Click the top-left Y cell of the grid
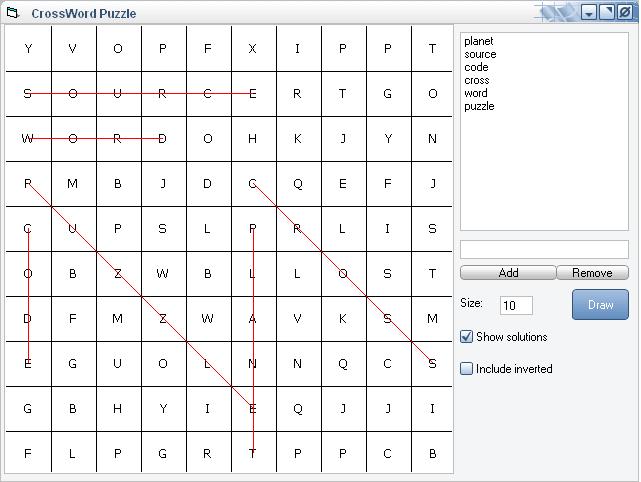 pyautogui.click(x=28, y=49)
